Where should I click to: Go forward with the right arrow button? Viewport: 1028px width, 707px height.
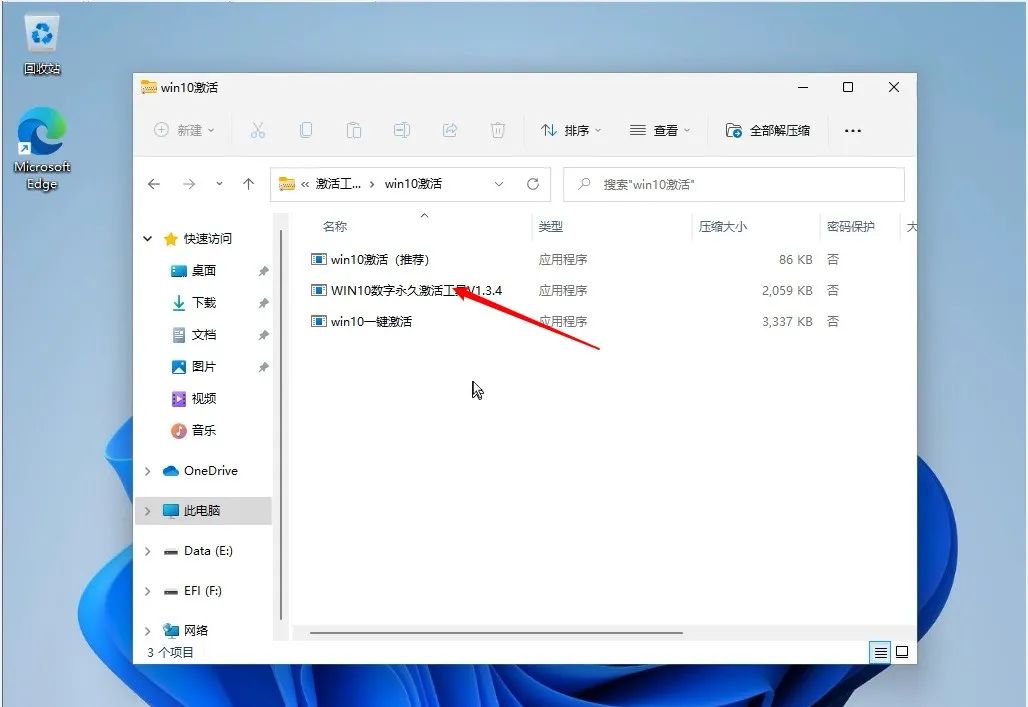click(189, 184)
